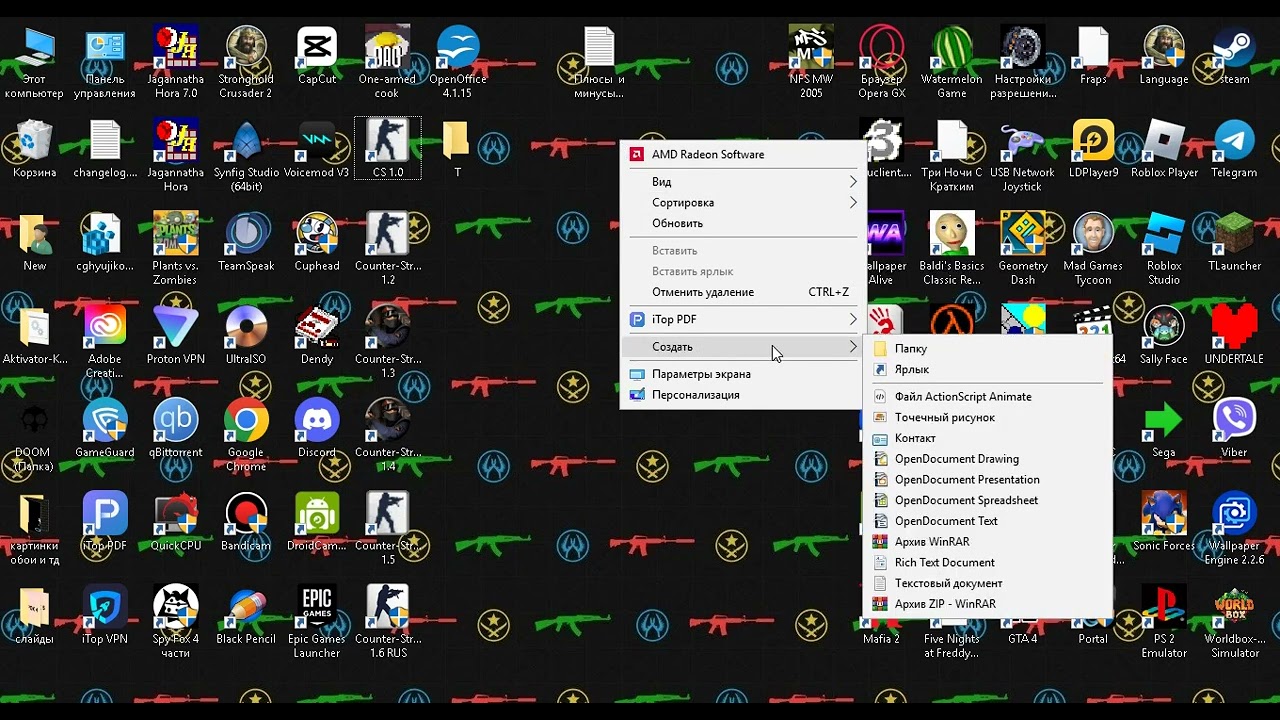Choose Точечный рисунок in submenu

(987, 418)
